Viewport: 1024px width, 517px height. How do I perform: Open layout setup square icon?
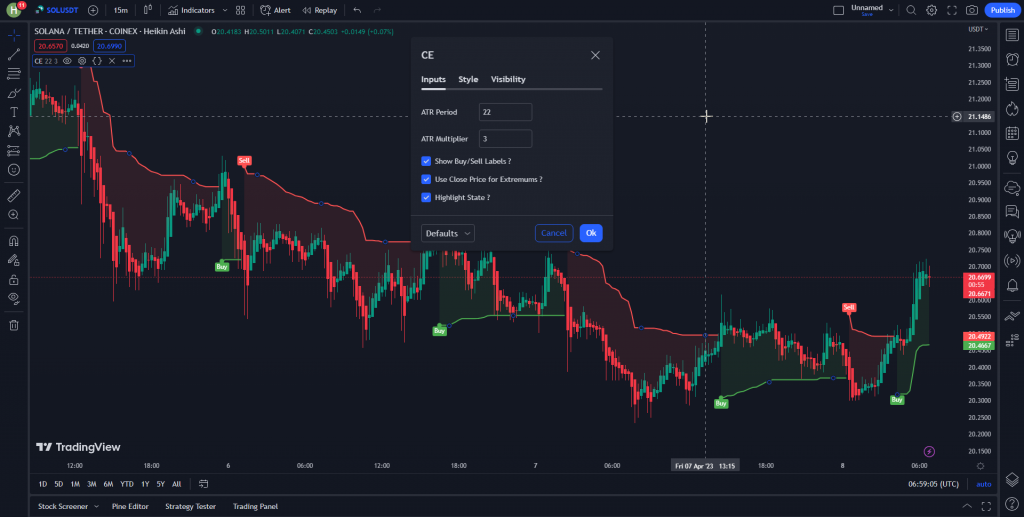[839, 10]
